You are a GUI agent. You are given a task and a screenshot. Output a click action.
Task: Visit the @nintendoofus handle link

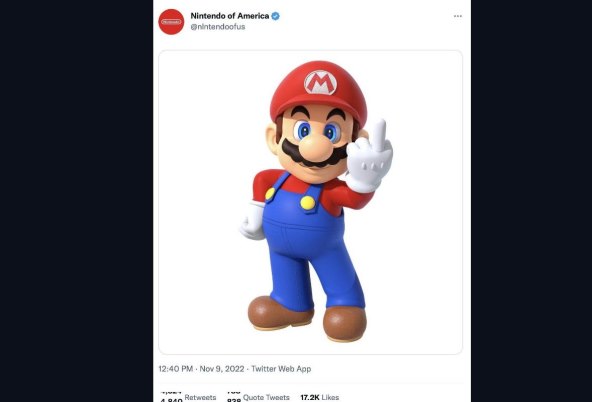point(218,27)
